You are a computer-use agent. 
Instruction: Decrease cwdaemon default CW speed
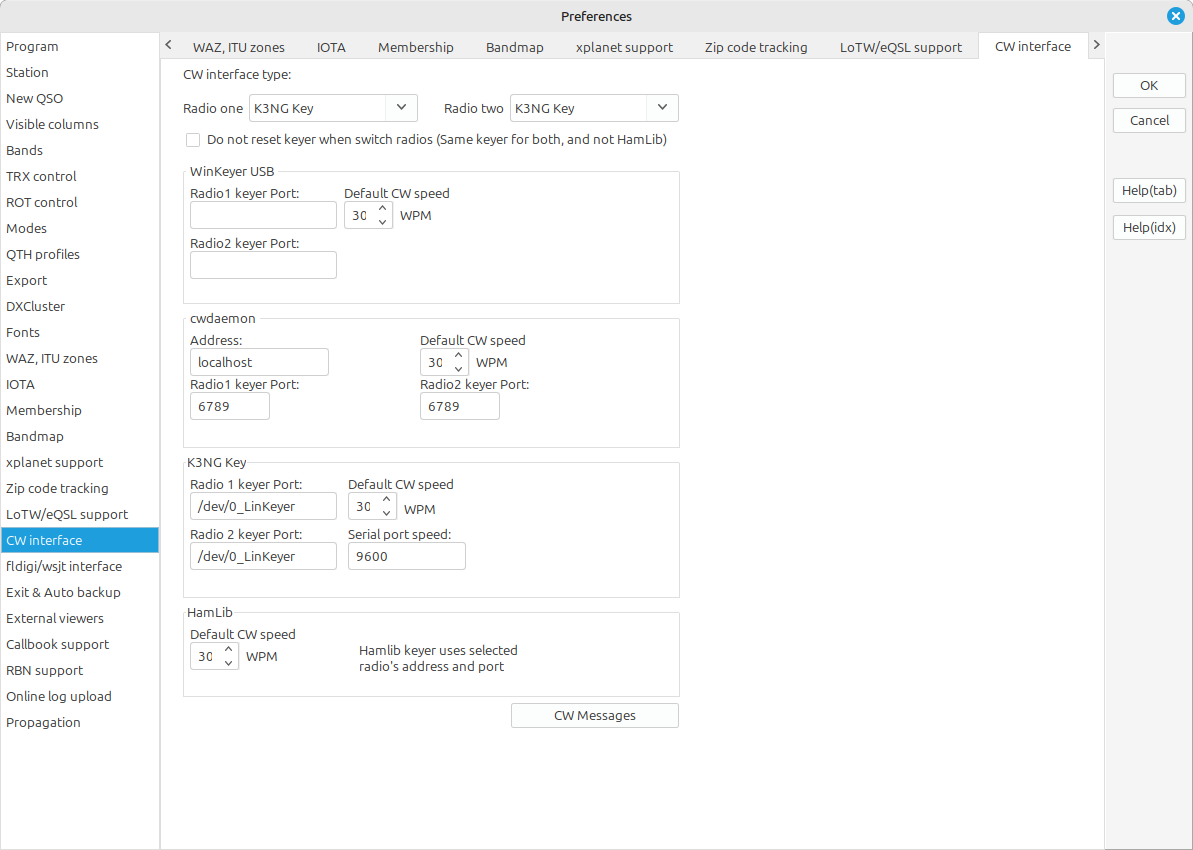(x=459, y=368)
